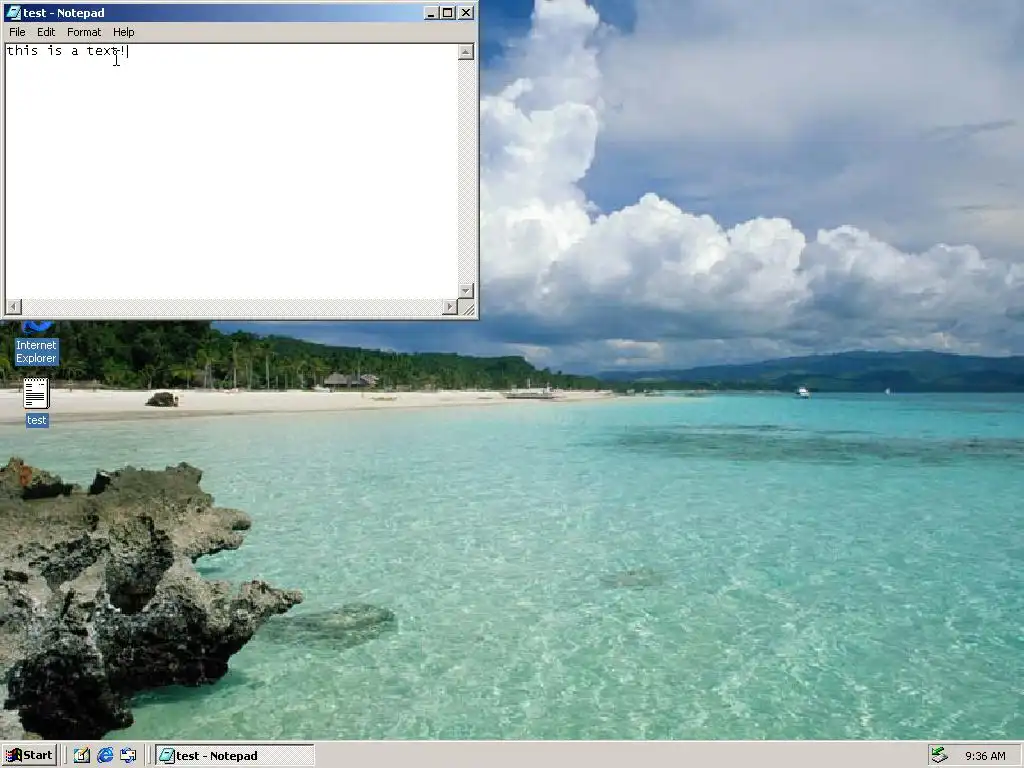Close the test - Notepad window
This screenshot has height=768, width=1024.
(466, 12)
